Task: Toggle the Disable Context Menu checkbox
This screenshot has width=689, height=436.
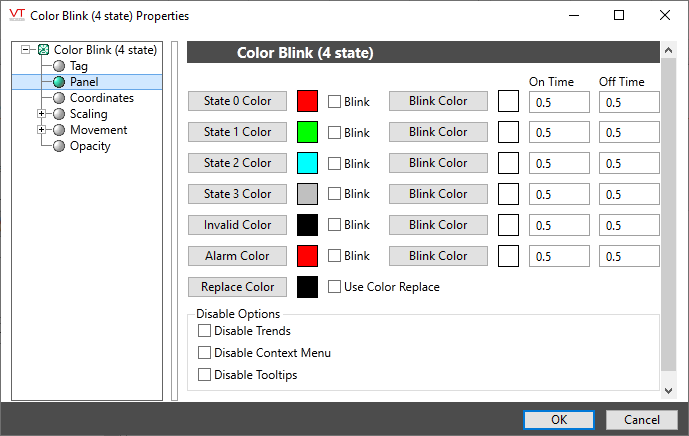Action: 205,353
